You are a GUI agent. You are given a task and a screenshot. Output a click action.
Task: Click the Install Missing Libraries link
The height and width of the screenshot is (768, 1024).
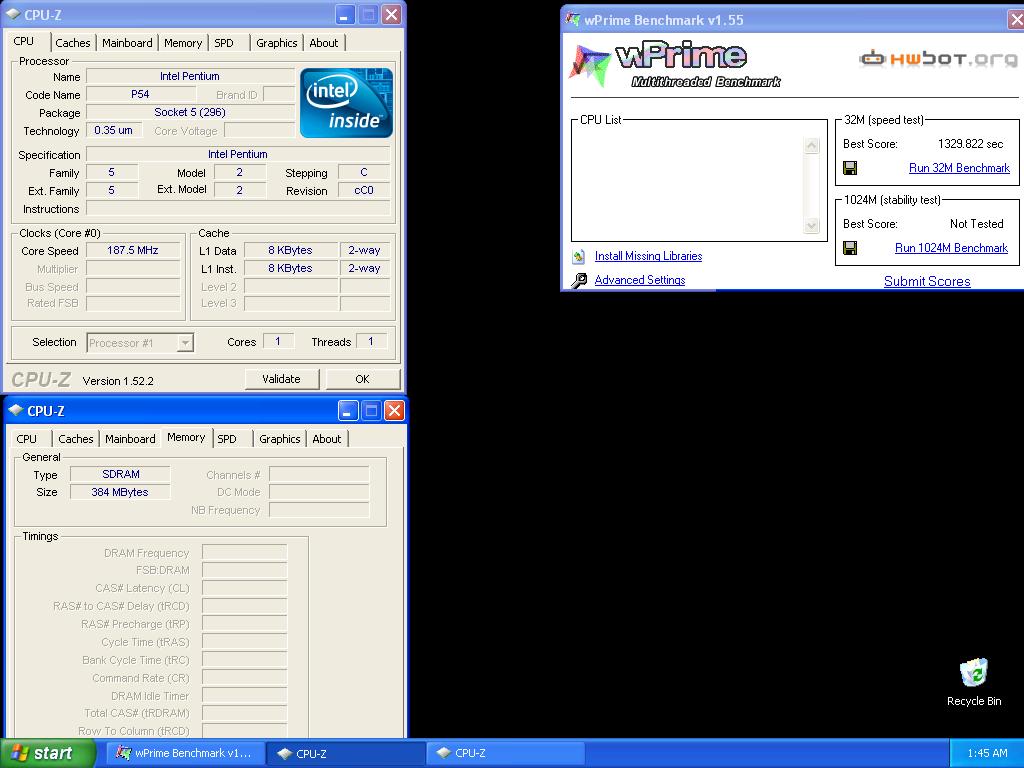coord(648,257)
